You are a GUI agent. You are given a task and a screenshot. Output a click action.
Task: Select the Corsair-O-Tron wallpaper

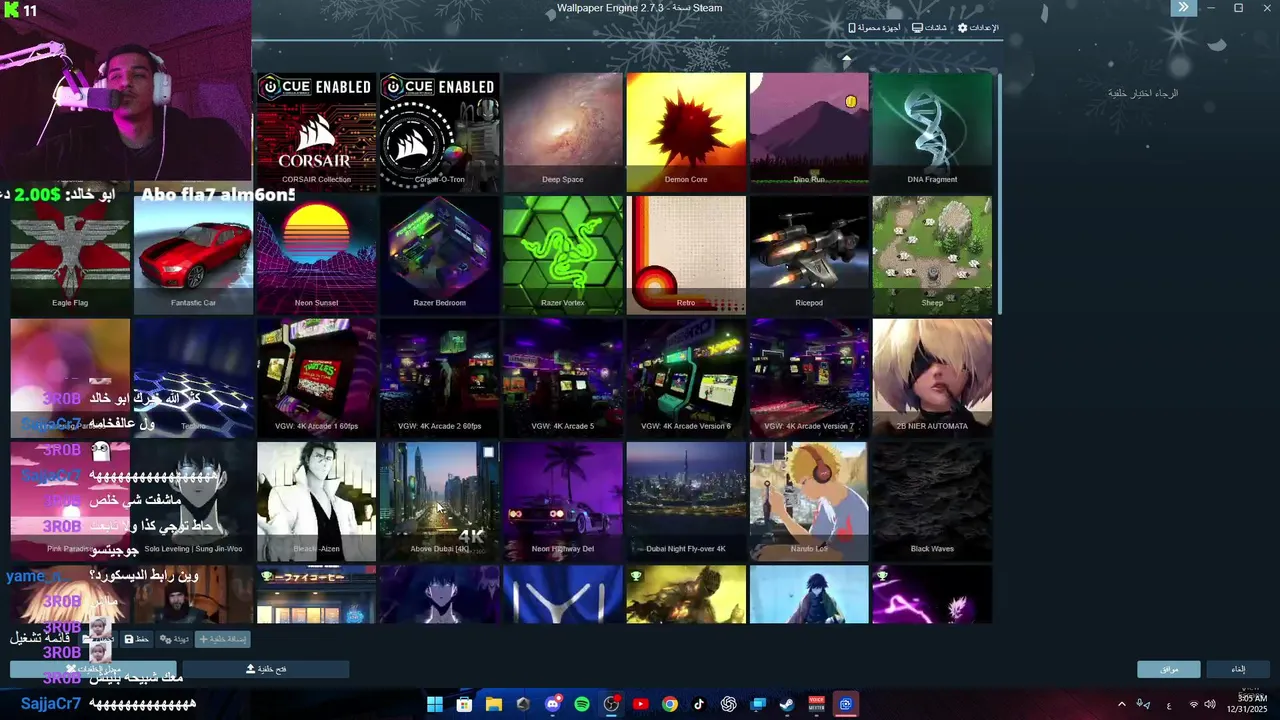point(439,131)
